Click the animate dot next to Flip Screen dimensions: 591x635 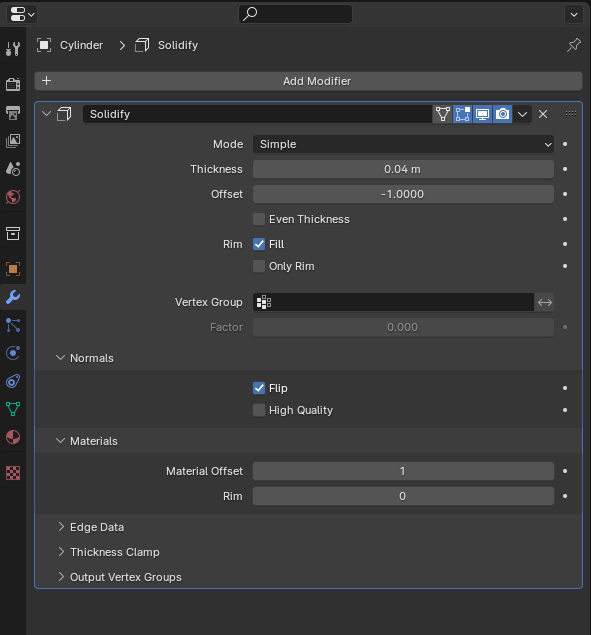pos(565,388)
